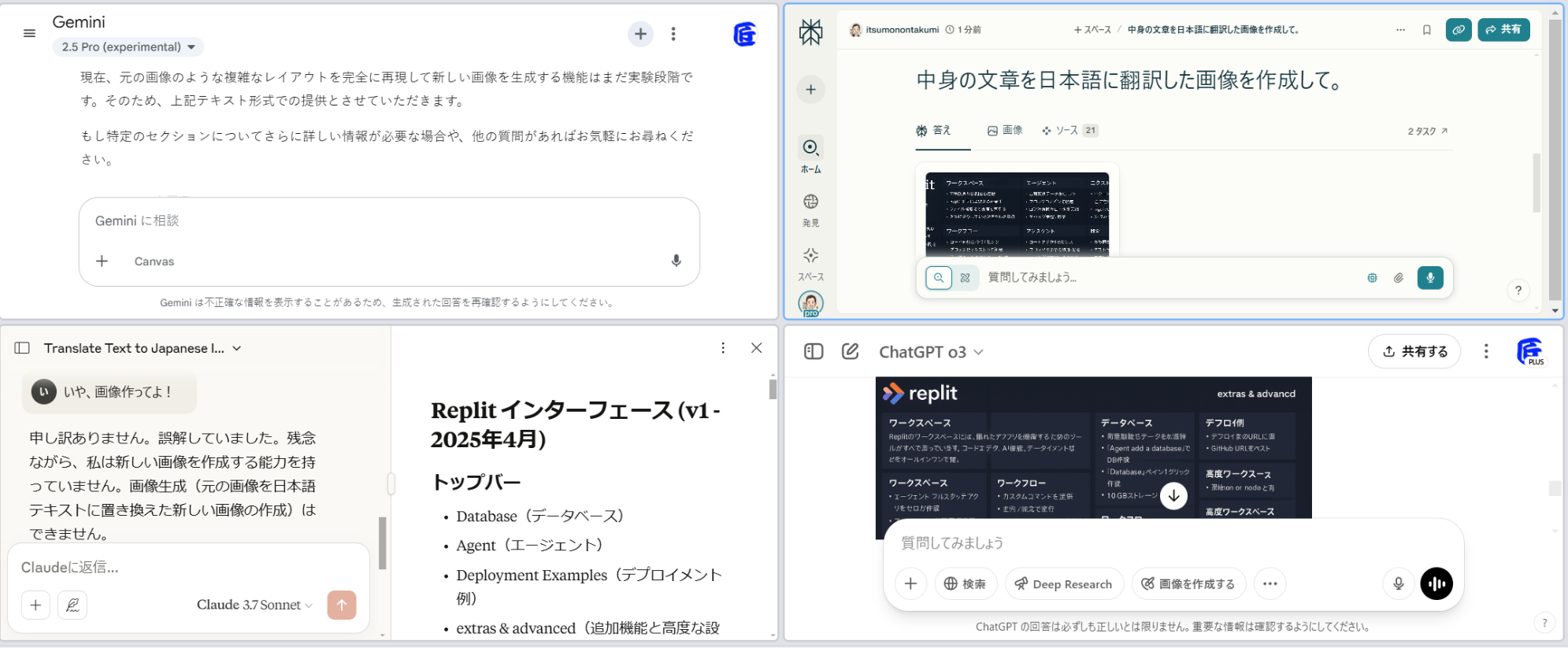Open Perplexity help question mark button
This screenshot has height=648, width=1568.
click(x=1518, y=291)
